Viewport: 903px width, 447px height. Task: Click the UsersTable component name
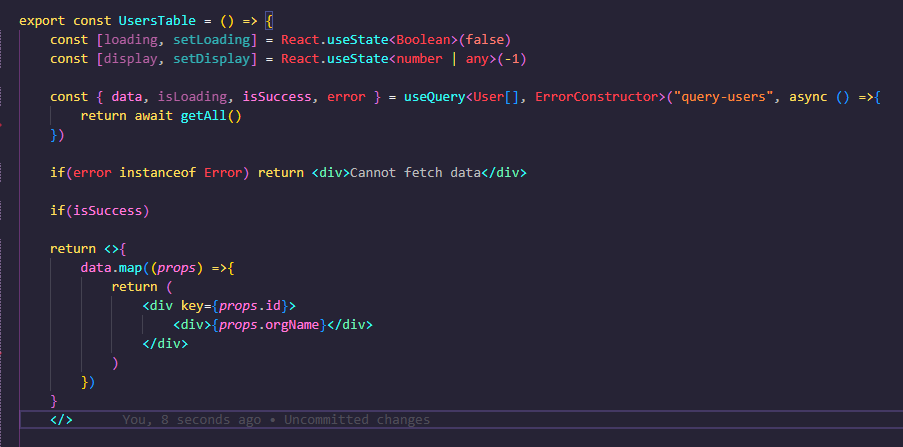point(157,21)
